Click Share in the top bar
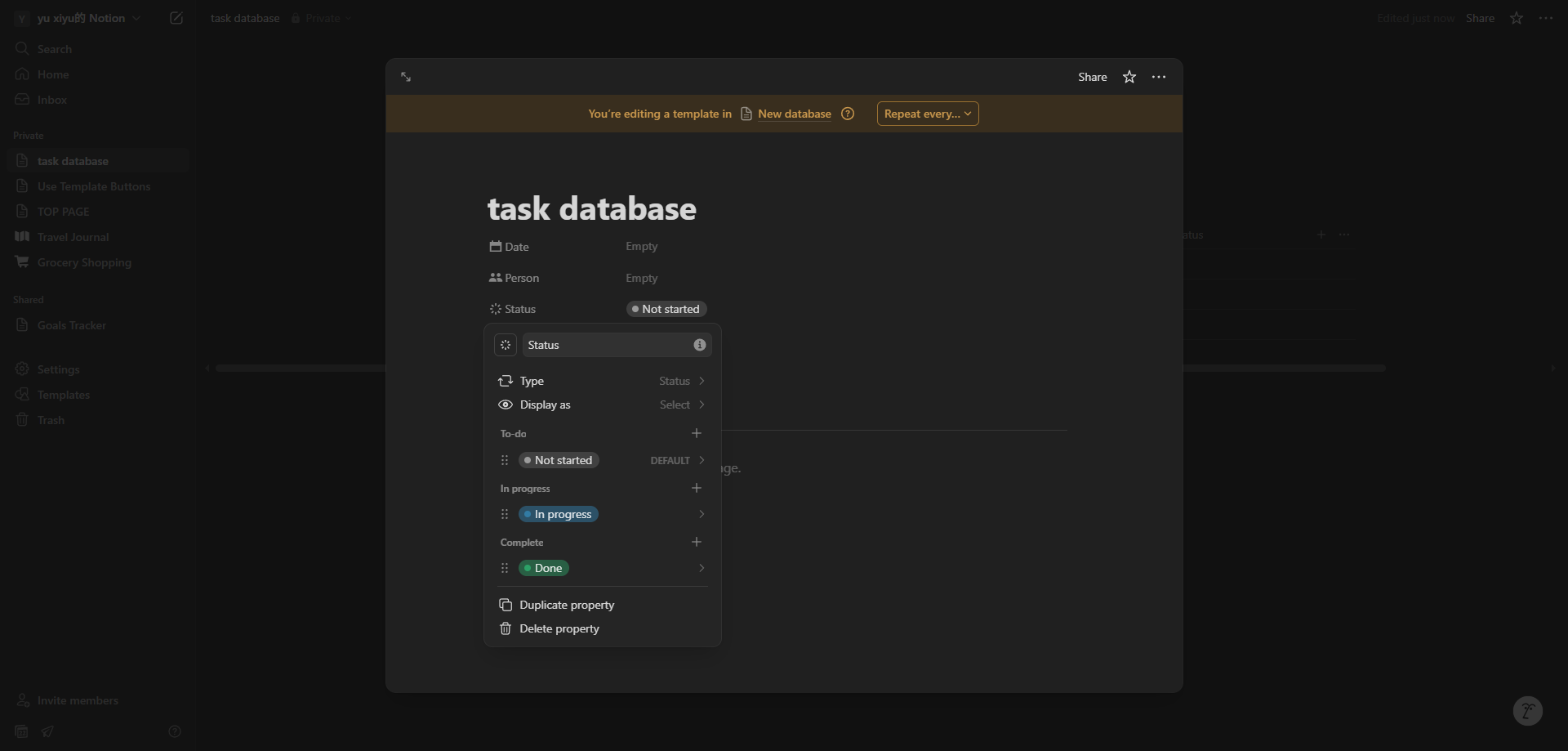Screen dimensions: 1568x751 (1480, 18)
